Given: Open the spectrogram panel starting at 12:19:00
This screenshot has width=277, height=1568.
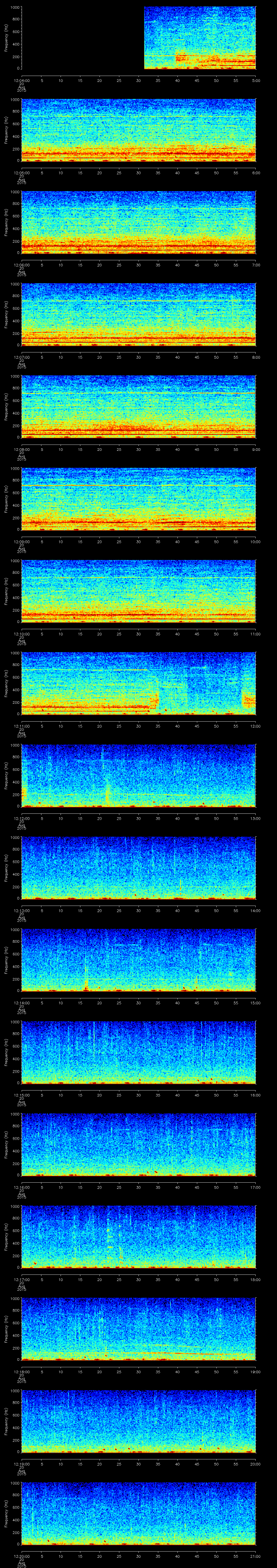Looking at the screenshot, I should (x=139, y=1421).
